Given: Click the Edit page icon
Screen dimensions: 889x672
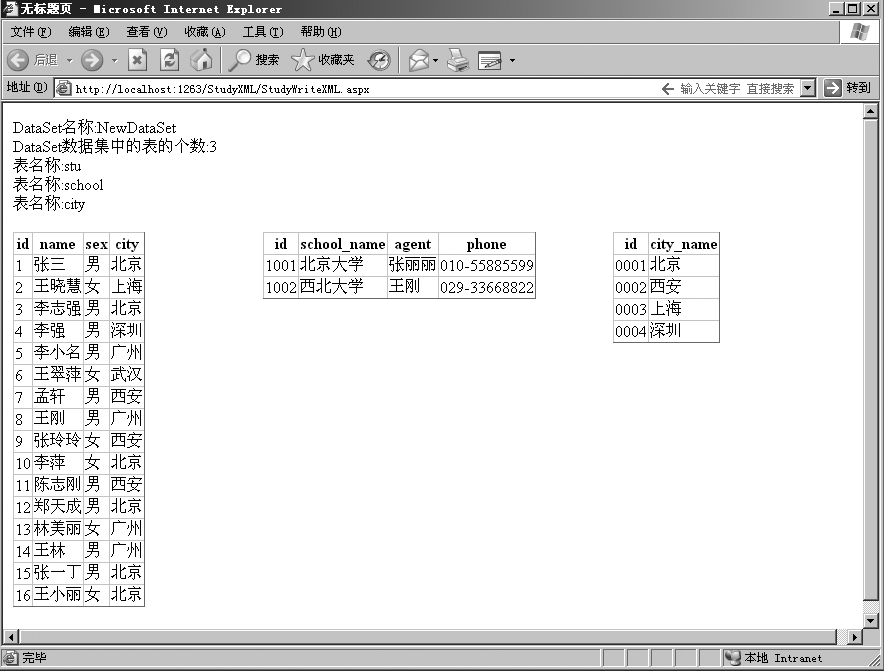Looking at the screenshot, I should (x=489, y=60).
